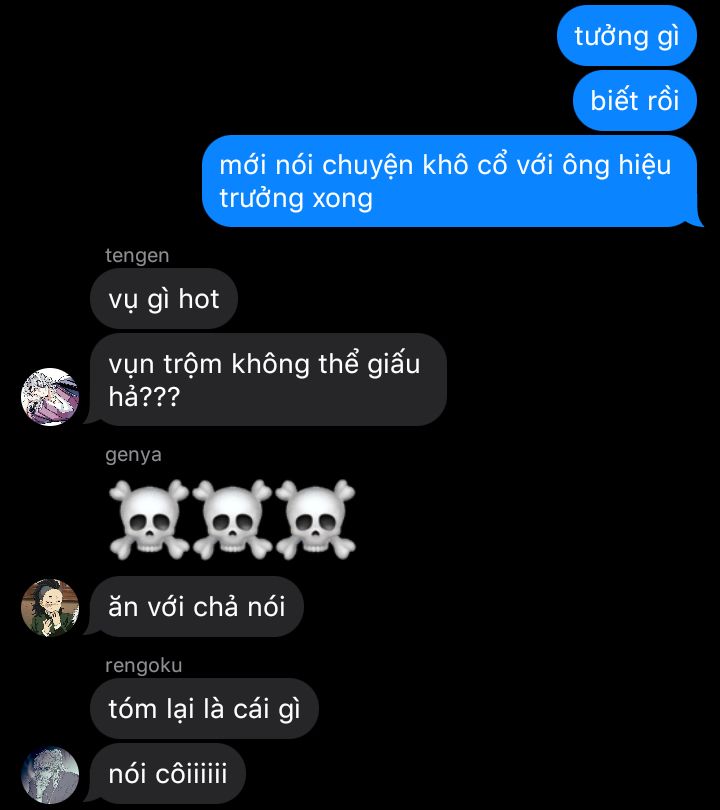Screen dimensions: 720x810
Task: Select the long message about "ông hiệu trưởng"
Action: tap(449, 181)
